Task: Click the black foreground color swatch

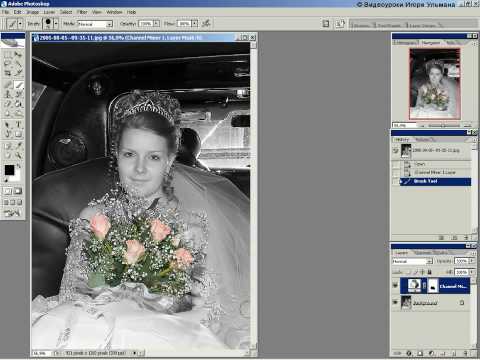Action: click(9, 170)
